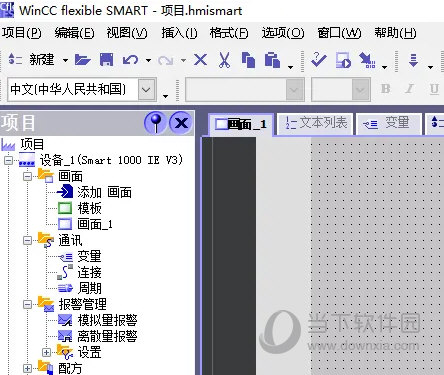Toggle Bold formatting button
Image resolution: width=444 pixels, height=375 pixels.
(386, 89)
